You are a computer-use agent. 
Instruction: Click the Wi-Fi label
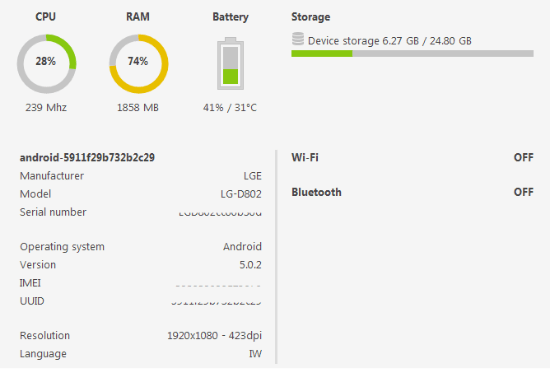[x=305, y=157]
